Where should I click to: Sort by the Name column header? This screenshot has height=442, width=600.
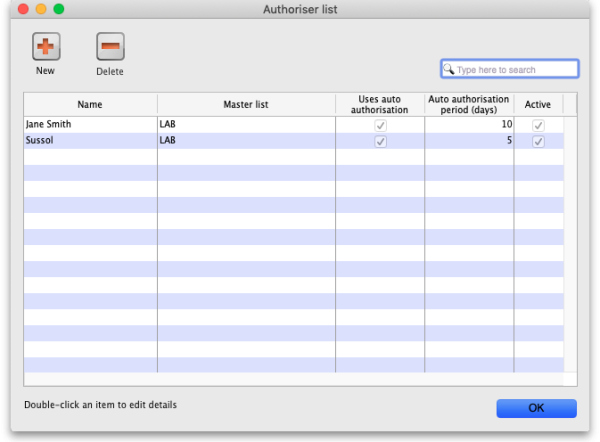(90, 104)
